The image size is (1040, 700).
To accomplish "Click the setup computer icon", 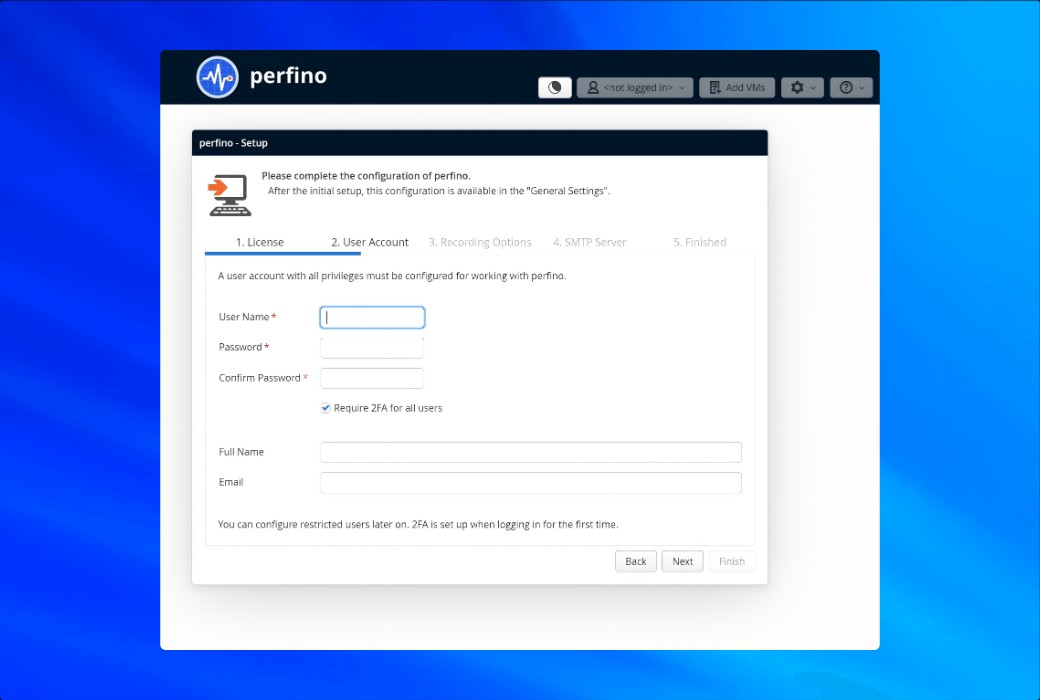I will coord(229,195).
